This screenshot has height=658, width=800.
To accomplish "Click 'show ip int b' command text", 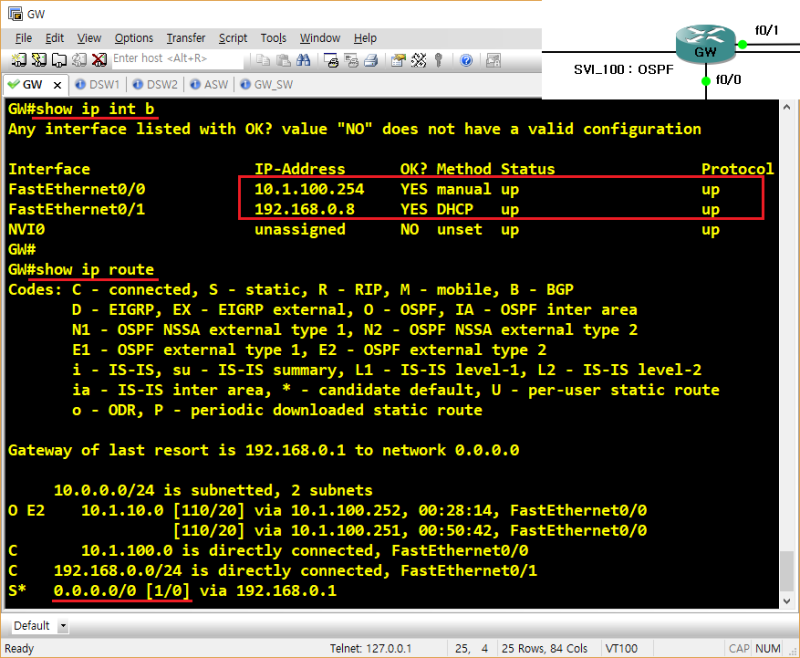I will point(95,109).
